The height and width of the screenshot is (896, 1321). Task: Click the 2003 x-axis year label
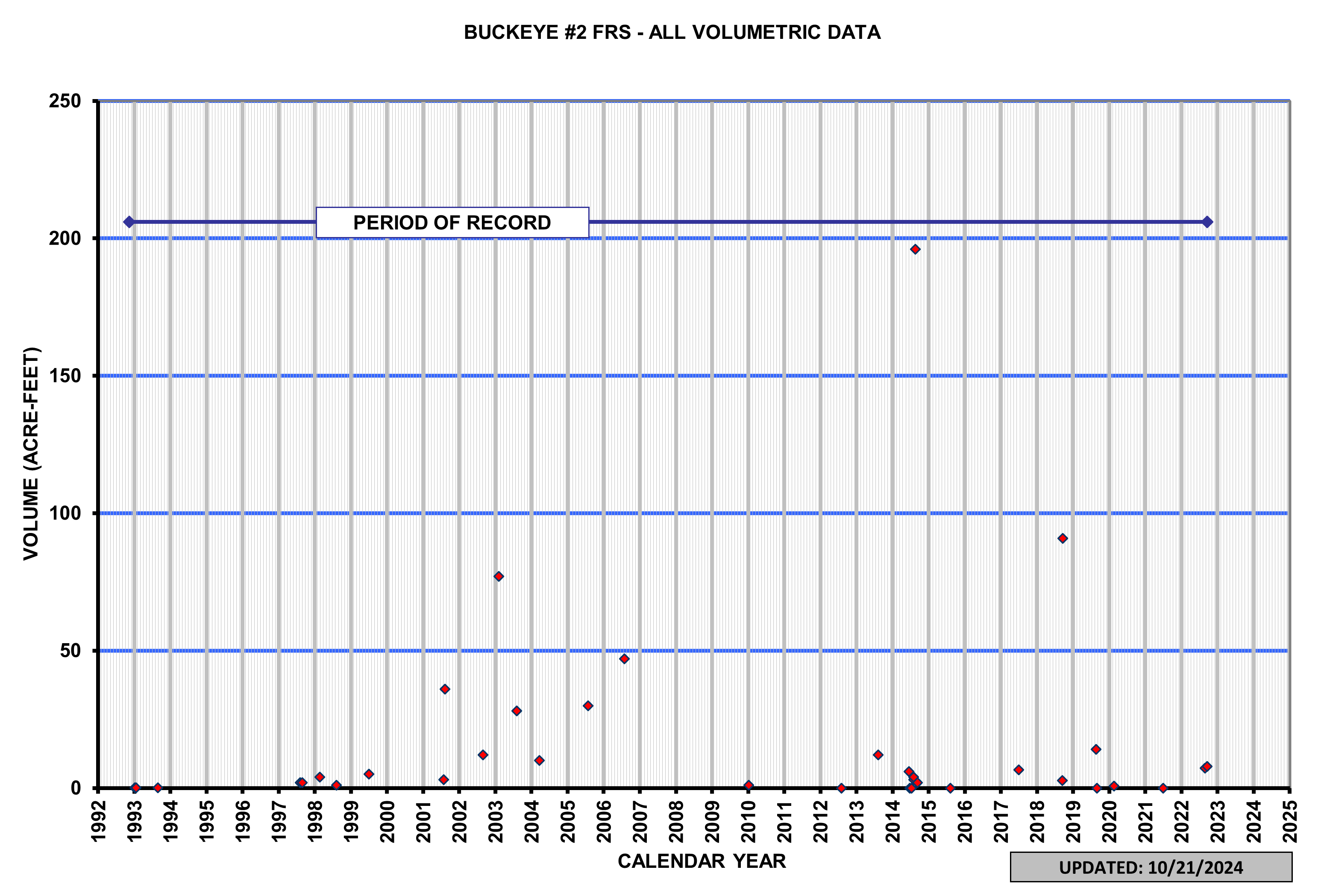point(496,822)
